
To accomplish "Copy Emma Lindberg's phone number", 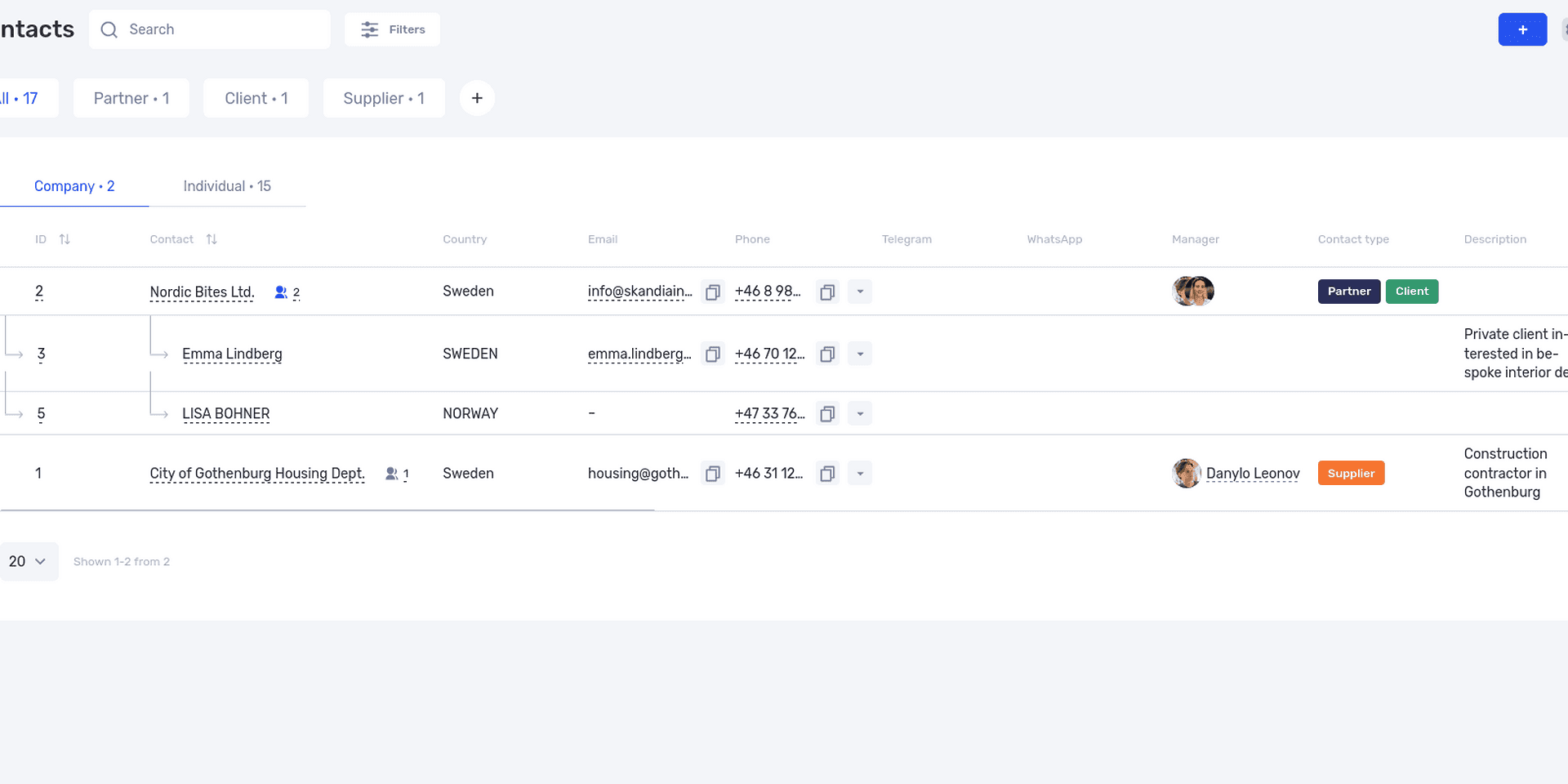I will (827, 354).
